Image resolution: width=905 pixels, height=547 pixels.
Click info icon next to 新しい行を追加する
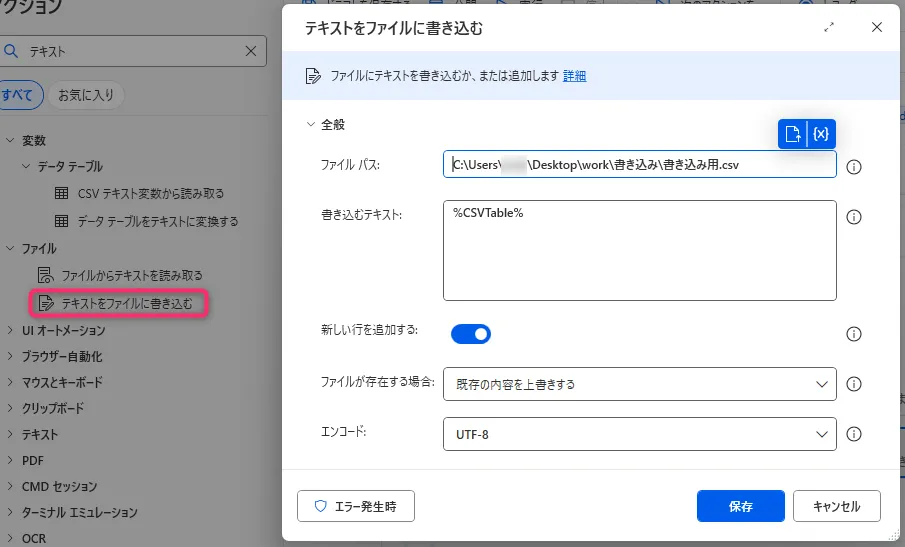point(854,334)
